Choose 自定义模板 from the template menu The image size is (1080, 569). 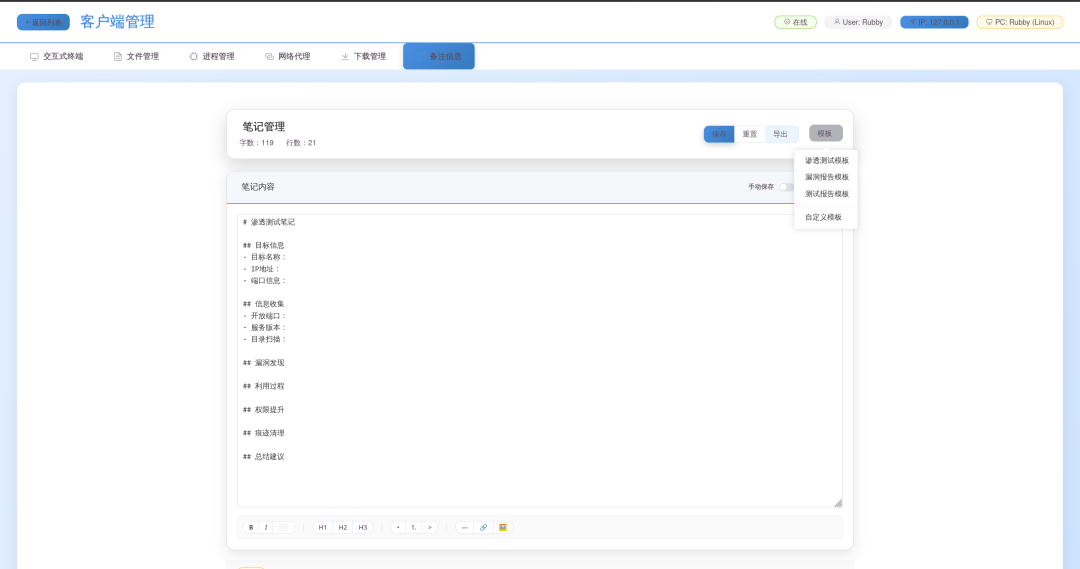tap(826, 217)
